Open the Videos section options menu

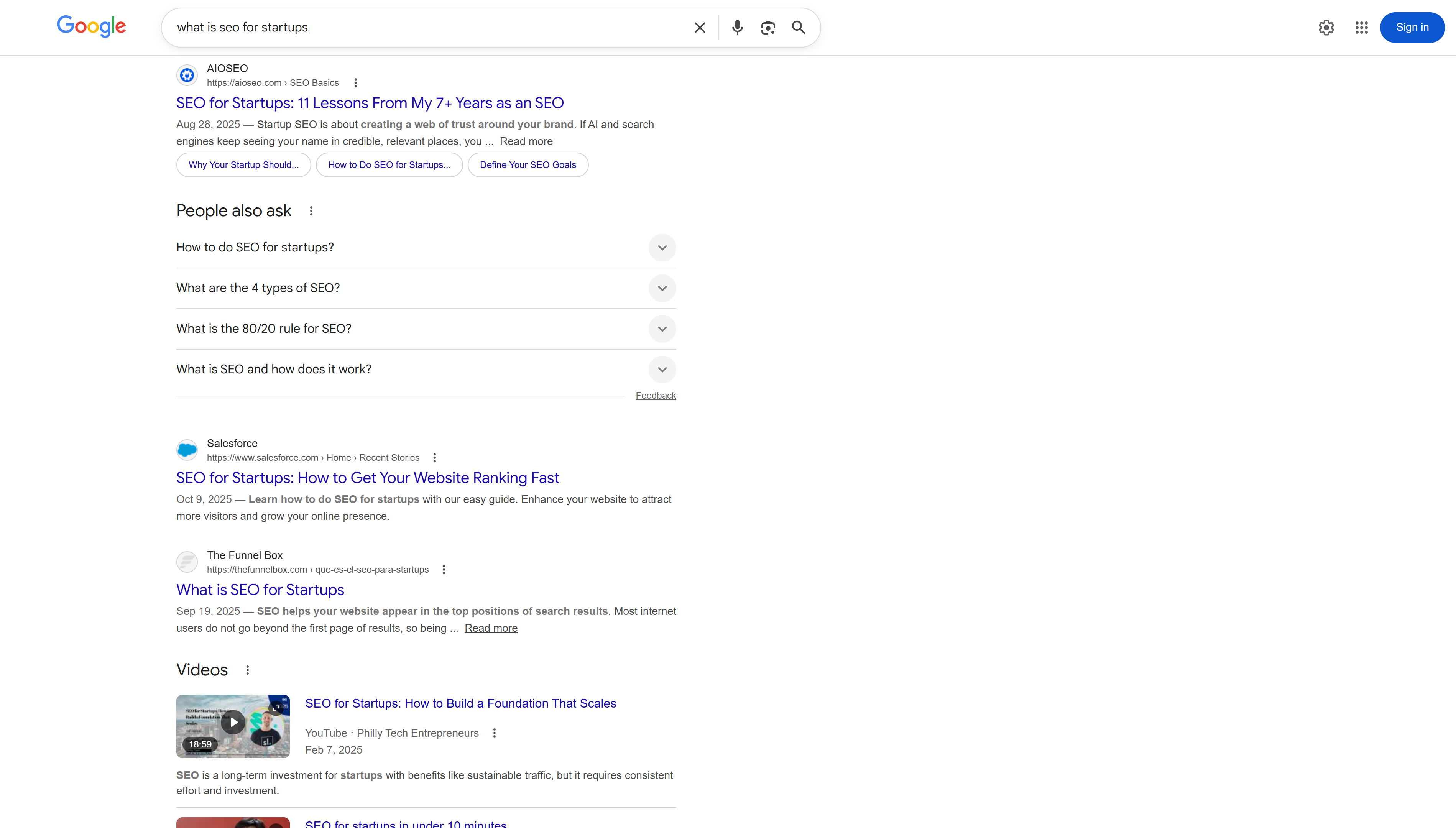(x=248, y=670)
